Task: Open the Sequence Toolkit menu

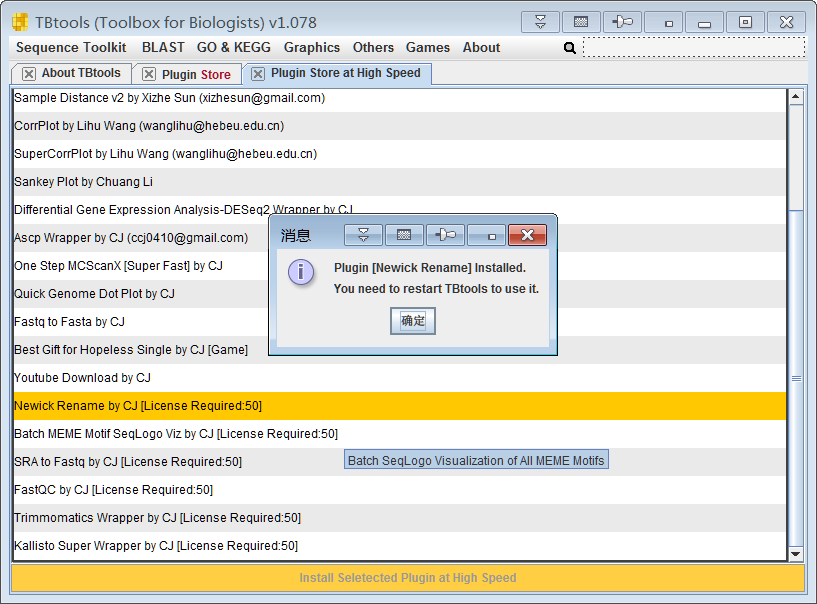Action: pos(71,47)
